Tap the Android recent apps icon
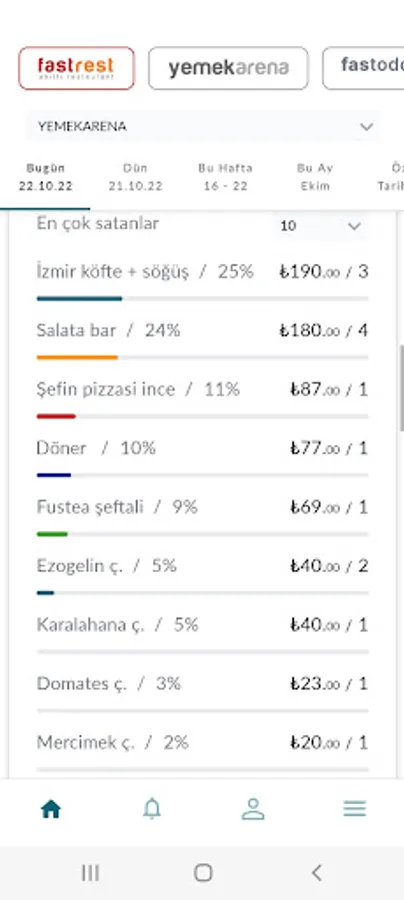 [90, 873]
